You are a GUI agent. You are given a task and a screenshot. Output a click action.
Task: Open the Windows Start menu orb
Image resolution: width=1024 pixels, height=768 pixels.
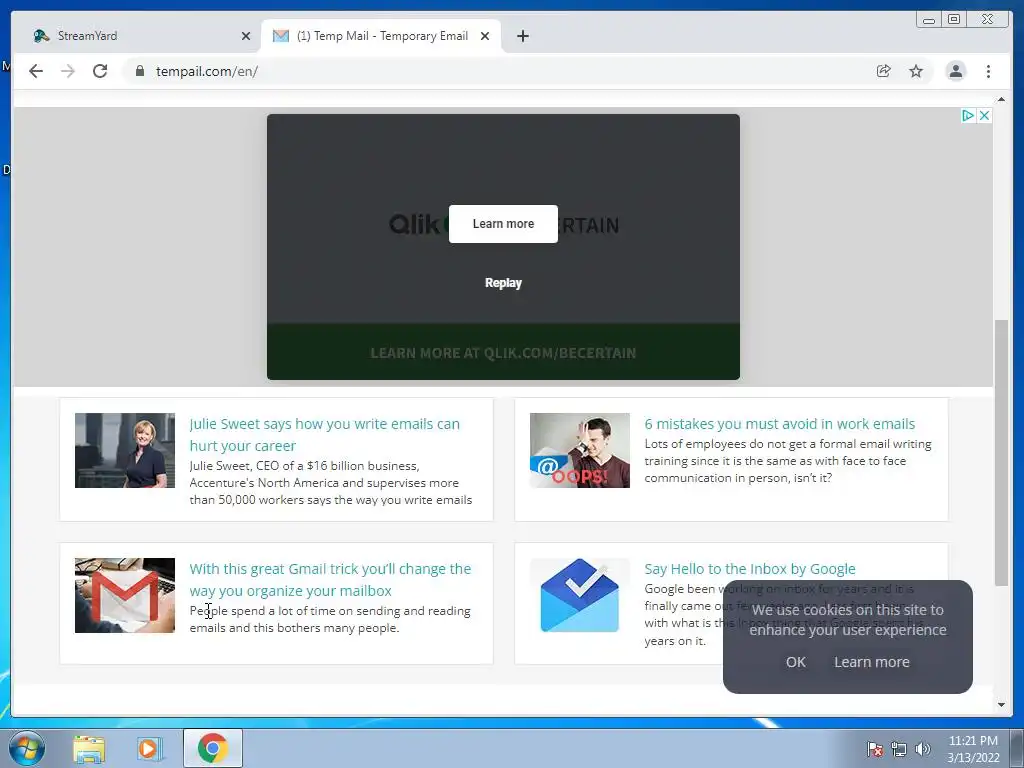(27, 748)
